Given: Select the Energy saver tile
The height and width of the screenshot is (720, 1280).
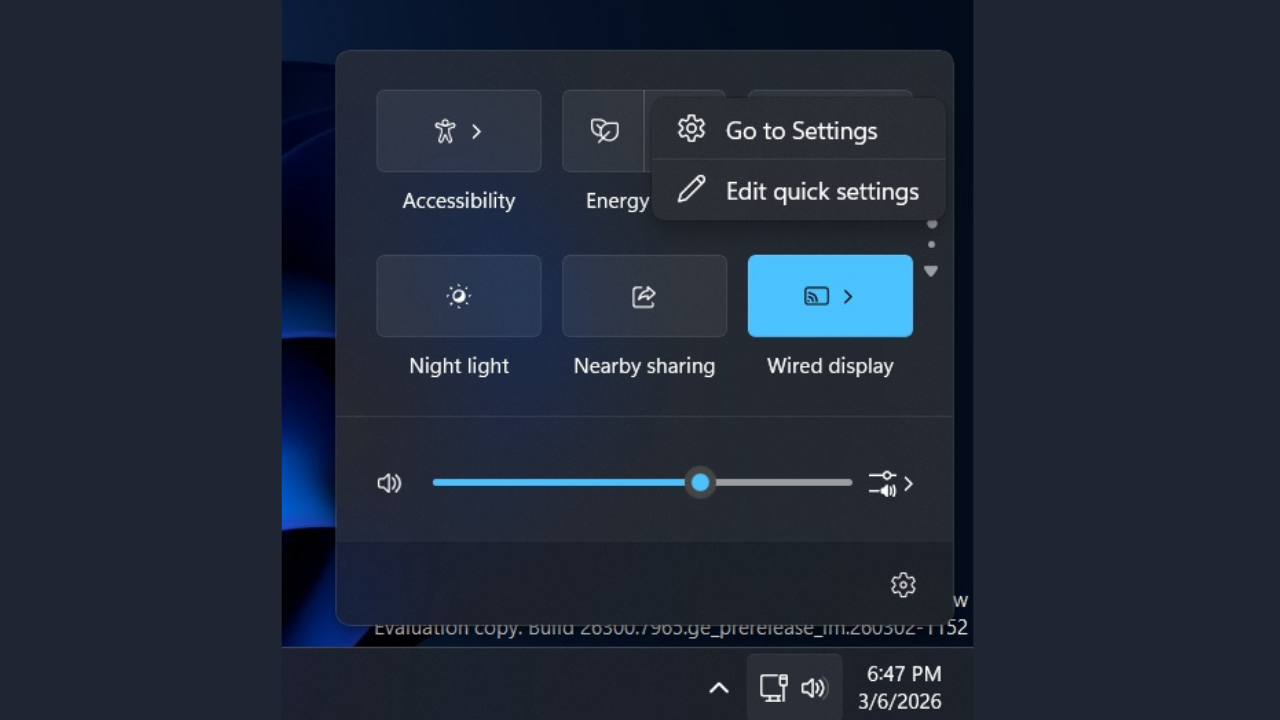Looking at the screenshot, I should click(604, 131).
